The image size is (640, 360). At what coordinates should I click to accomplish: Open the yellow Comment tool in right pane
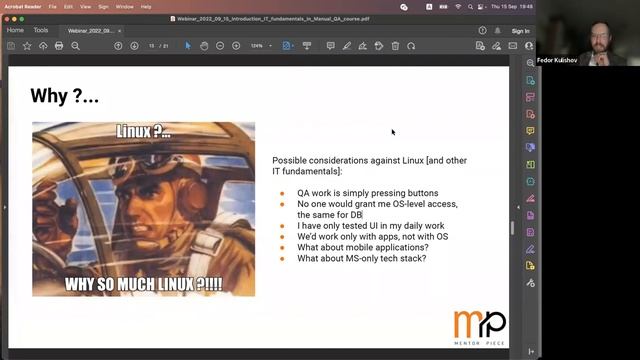[x=530, y=131]
